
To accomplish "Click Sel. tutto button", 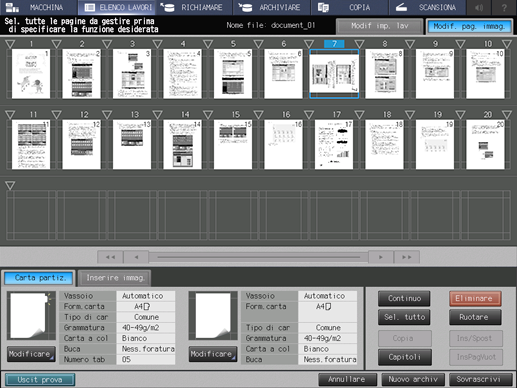I will 404,317.
